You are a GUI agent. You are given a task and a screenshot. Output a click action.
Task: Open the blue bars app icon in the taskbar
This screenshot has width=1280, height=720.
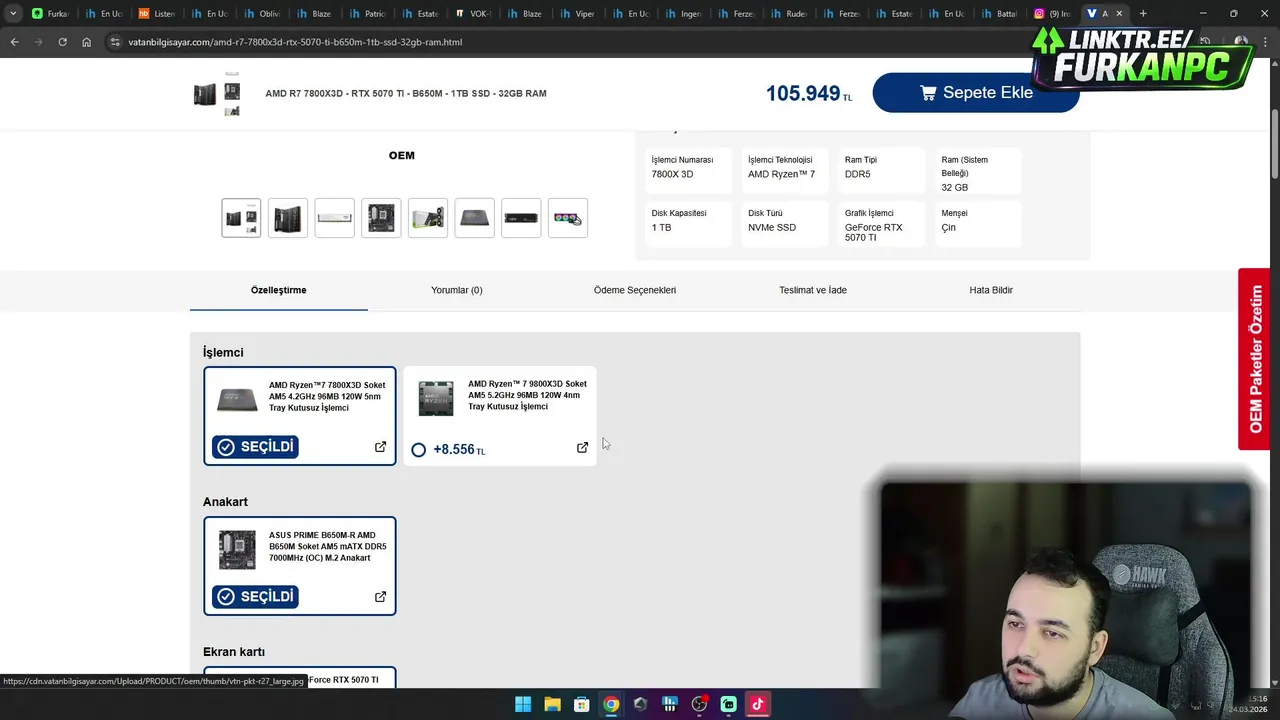point(670,704)
